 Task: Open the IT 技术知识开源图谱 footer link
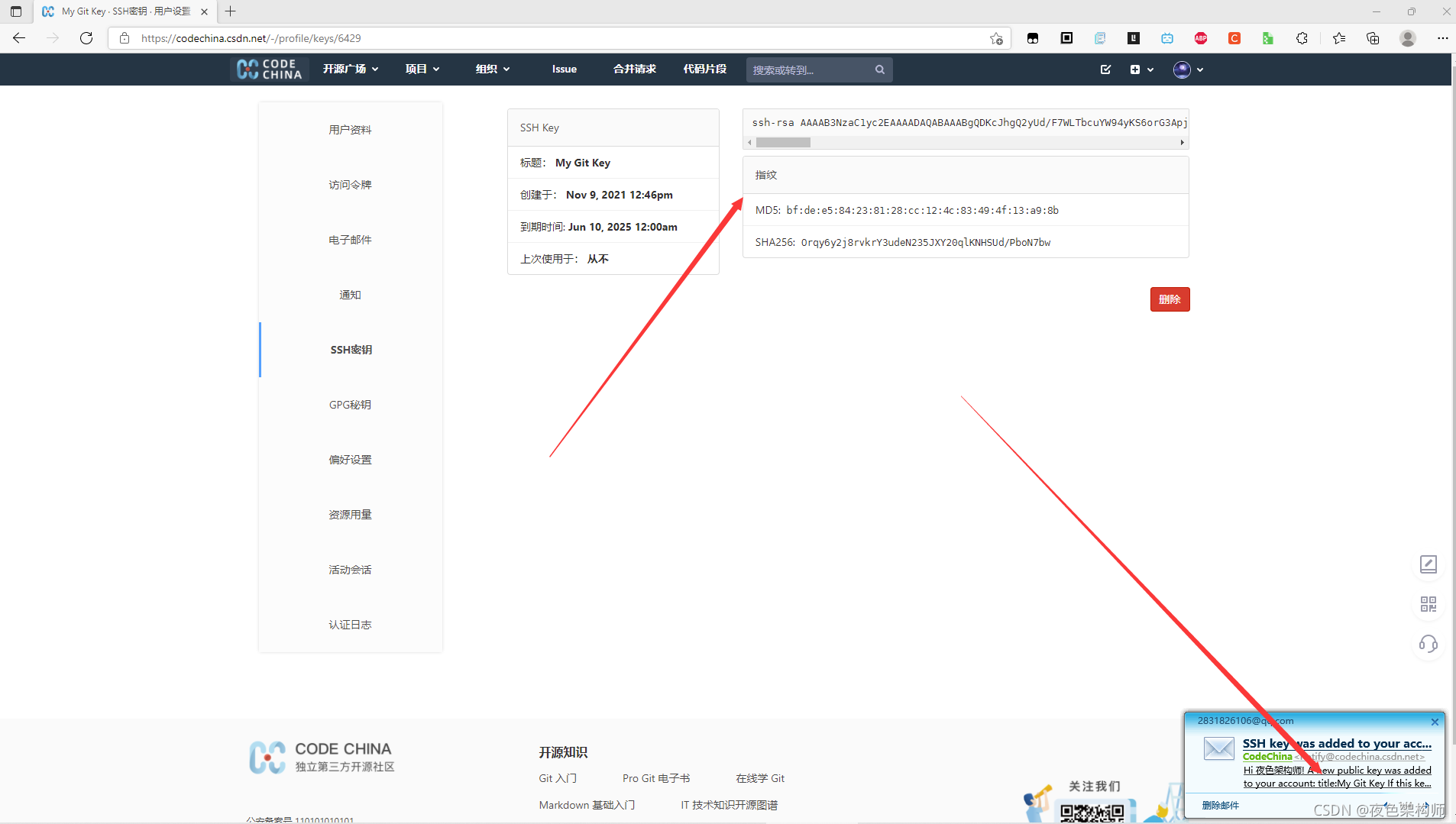tap(729, 805)
